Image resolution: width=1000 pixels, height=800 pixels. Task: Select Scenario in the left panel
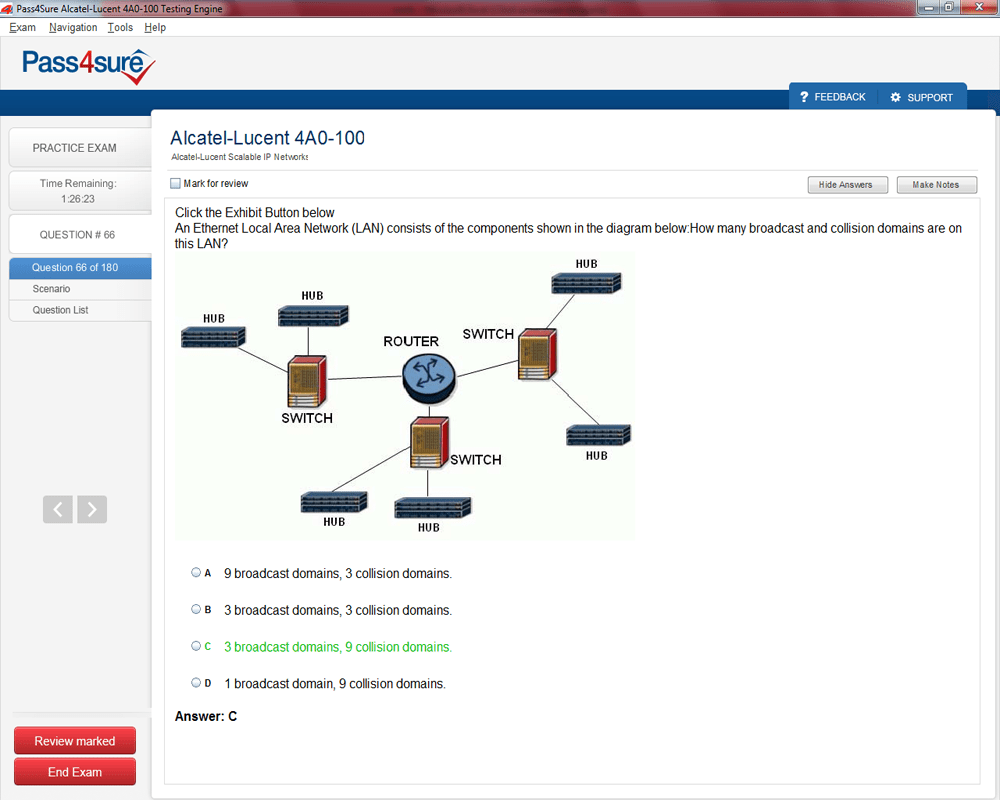click(x=51, y=289)
